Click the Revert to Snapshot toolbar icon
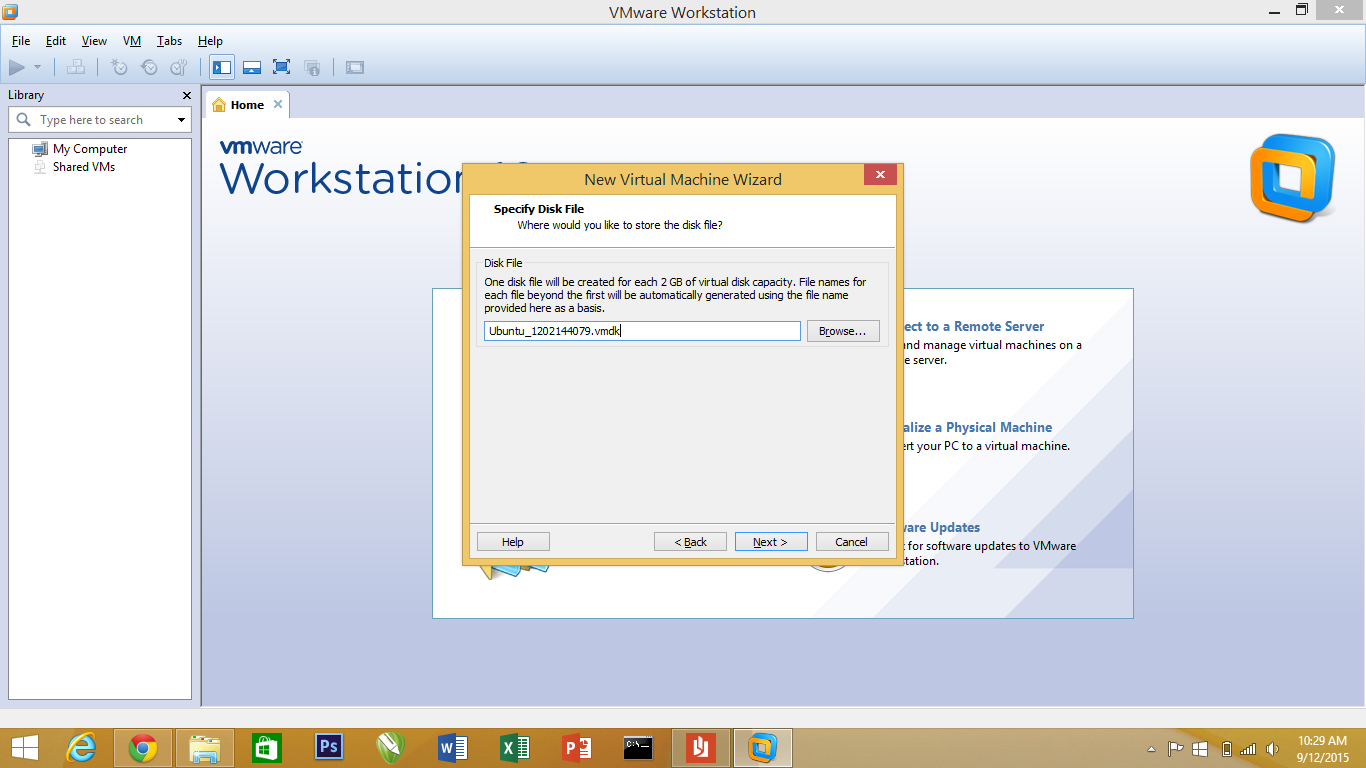Image resolution: width=1366 pixels, height=768 pixels. click(x=149, y=67)
